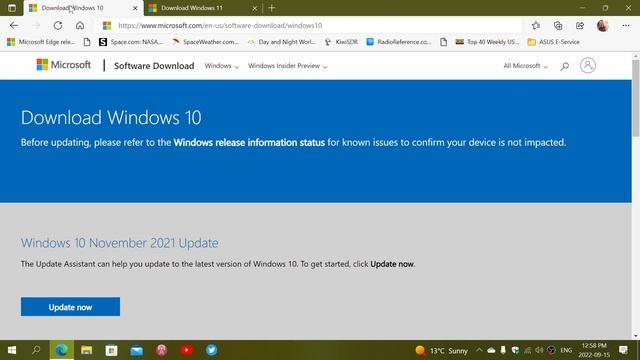The height and width of the screenshot is (360, 640).
Task: Open taskbar search magnifier
Action: pyautogui.click(x=36, y=350)
